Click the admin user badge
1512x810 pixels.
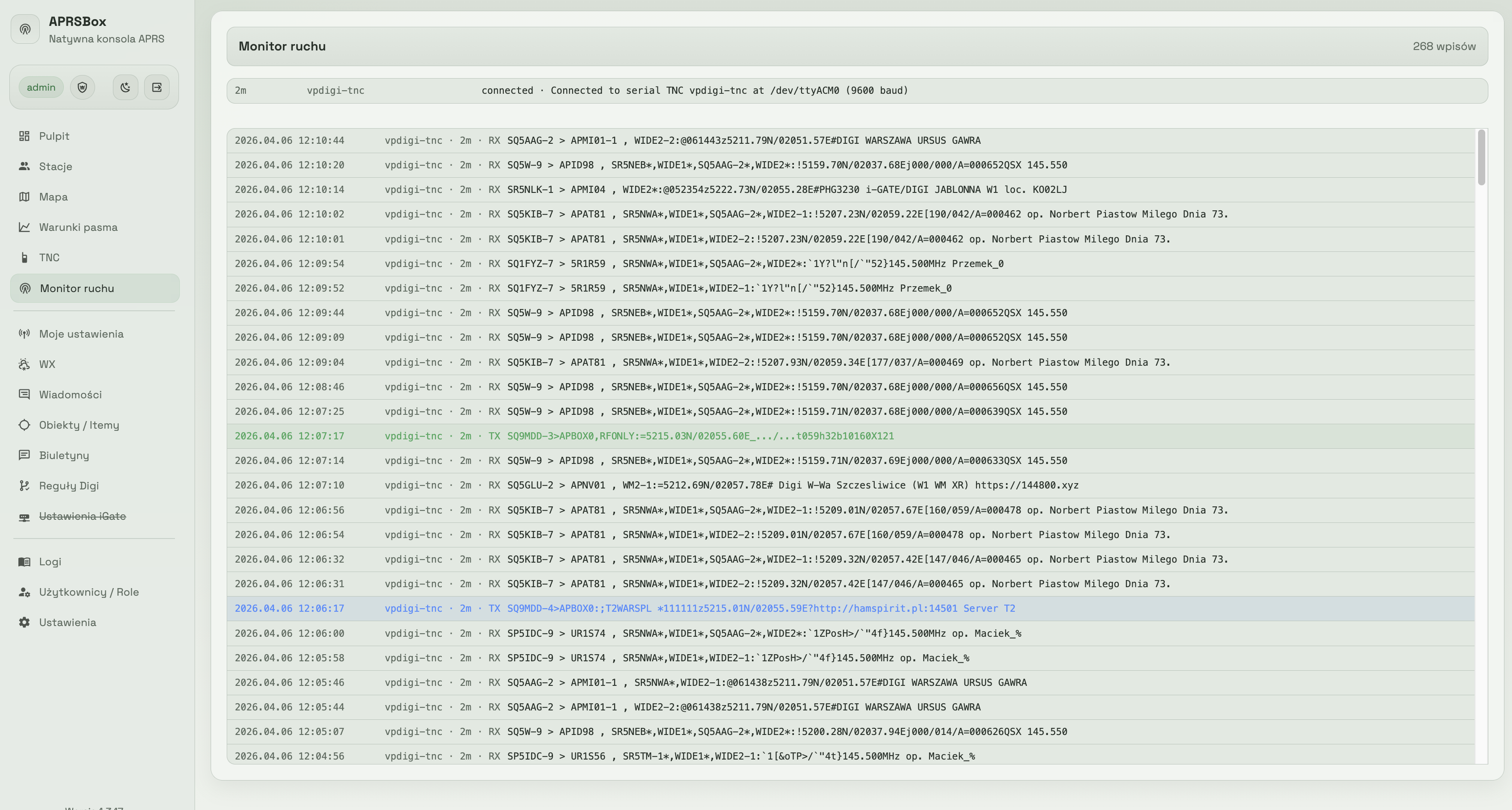[x=41, y=88]
